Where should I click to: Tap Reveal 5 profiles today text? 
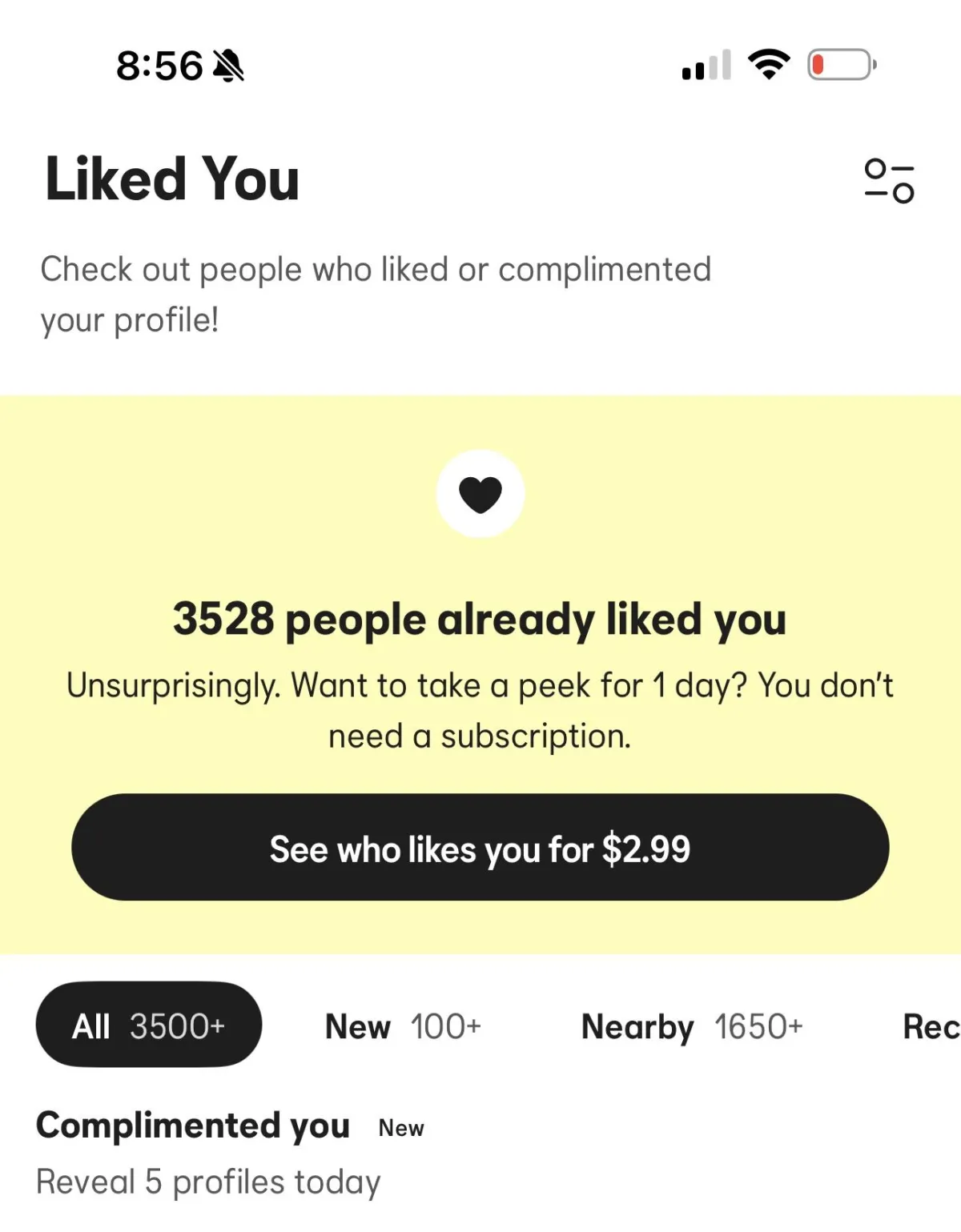tap(208, 1182)
